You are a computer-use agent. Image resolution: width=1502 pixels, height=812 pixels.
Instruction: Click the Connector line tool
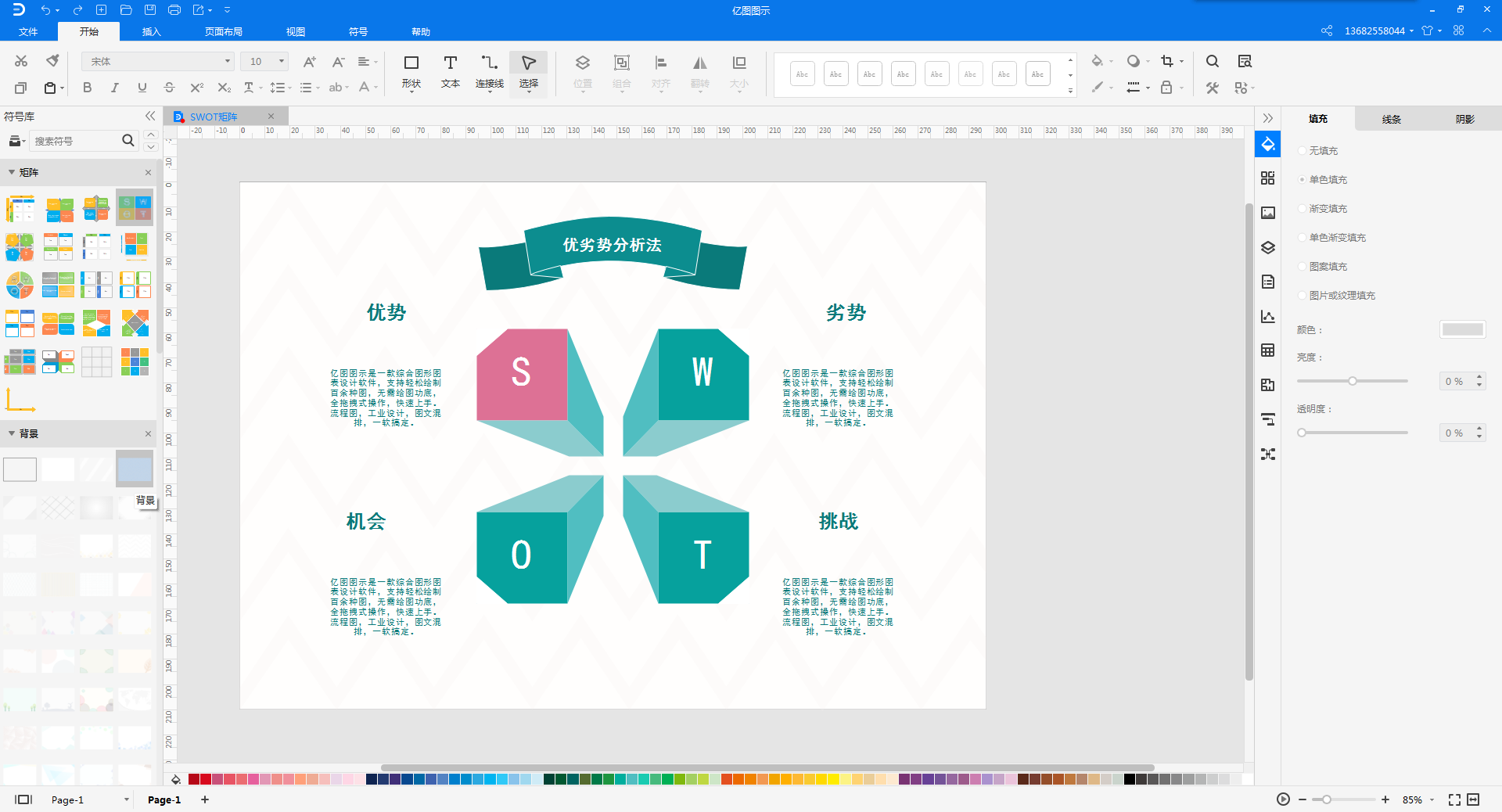(x=489, y=70)
